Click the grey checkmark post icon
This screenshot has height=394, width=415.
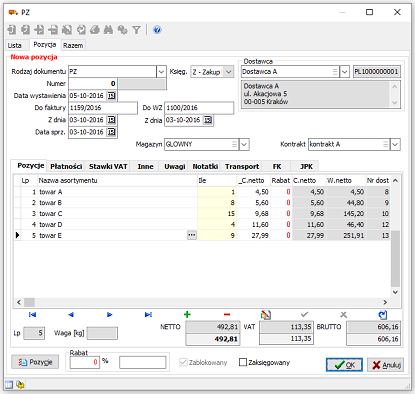click(x=304, y=314)
